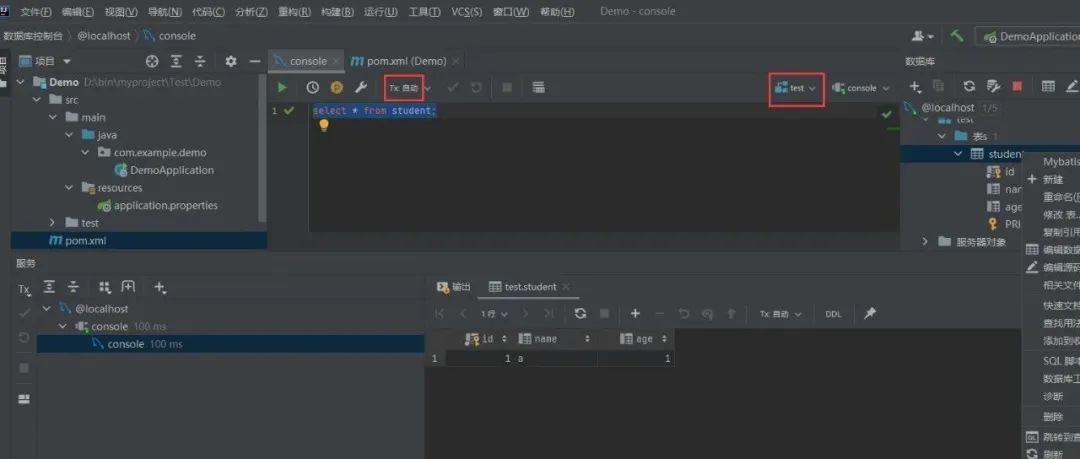
Task: Switch to the 输出 output tab
Action: pyautogui.click(x=455, y=287)
